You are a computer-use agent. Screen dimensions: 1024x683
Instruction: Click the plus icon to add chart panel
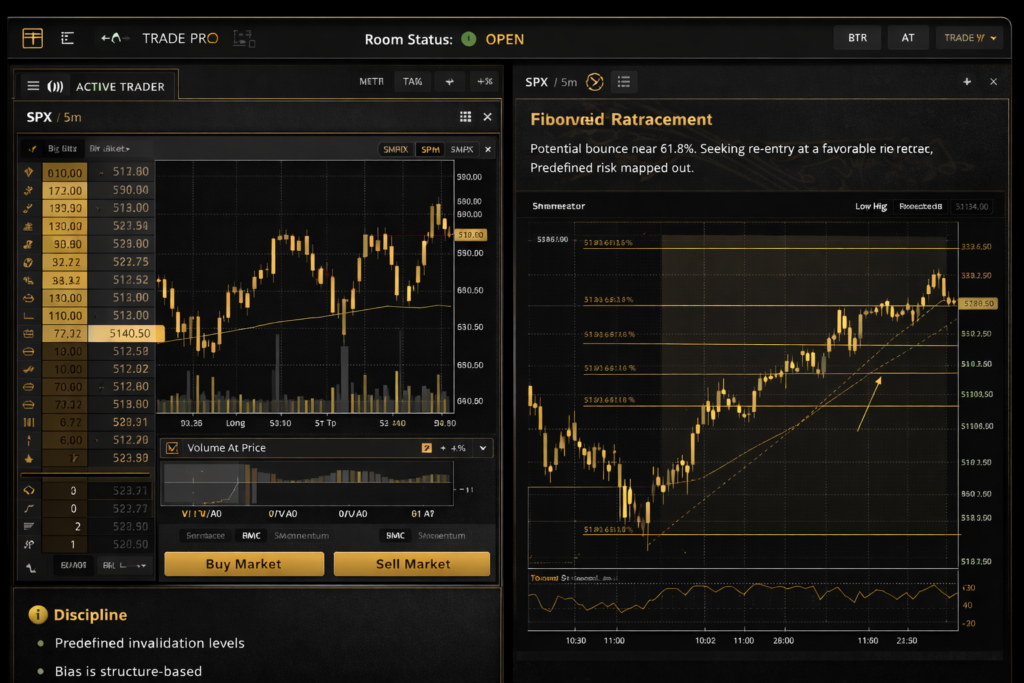tap(967, 82)
